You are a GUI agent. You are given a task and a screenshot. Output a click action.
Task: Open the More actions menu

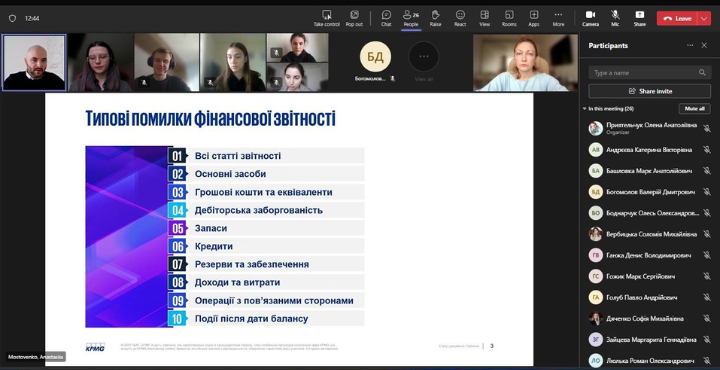(x=558, y=18)
